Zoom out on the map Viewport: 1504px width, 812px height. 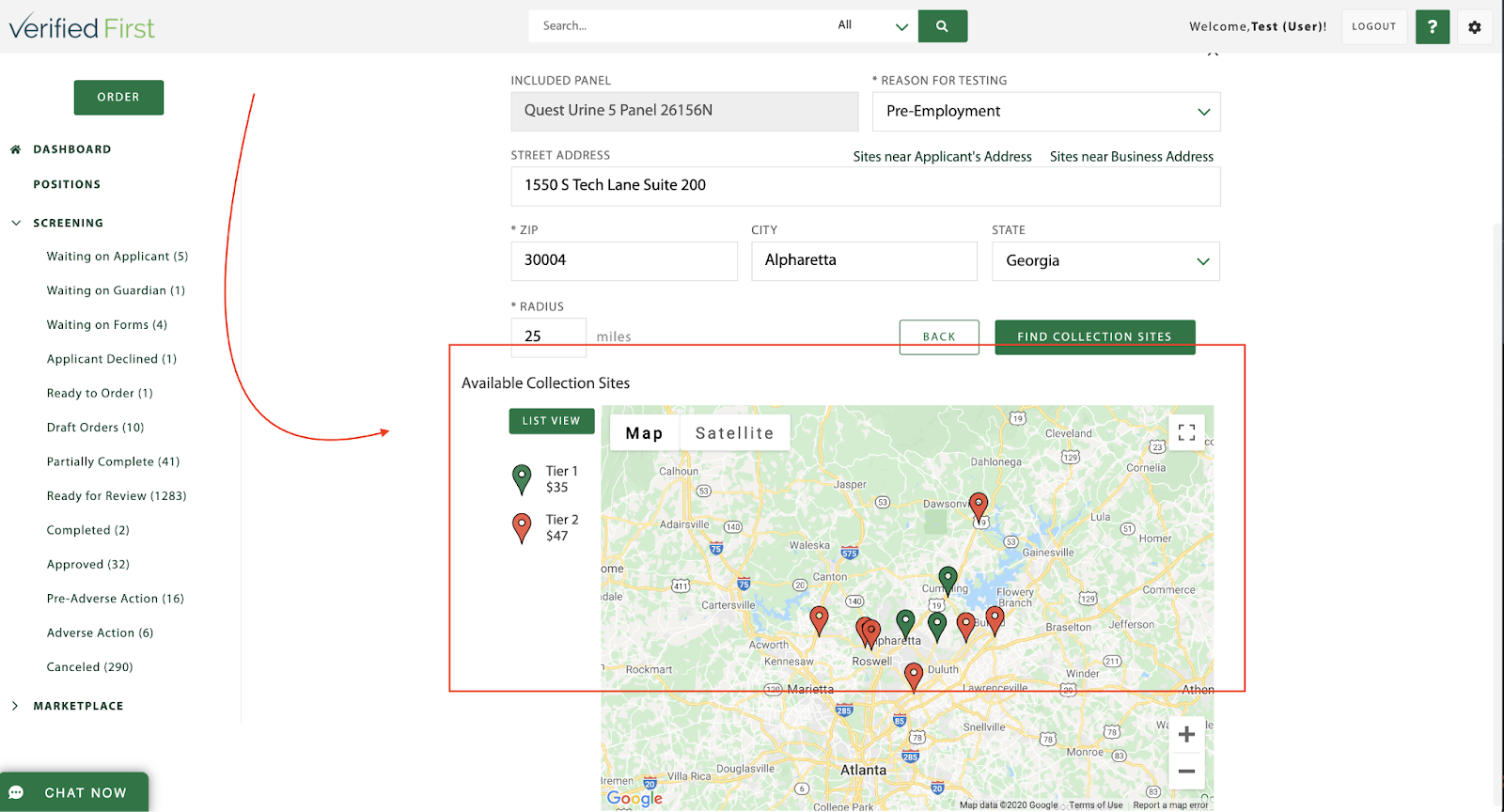pos(1186,772)
